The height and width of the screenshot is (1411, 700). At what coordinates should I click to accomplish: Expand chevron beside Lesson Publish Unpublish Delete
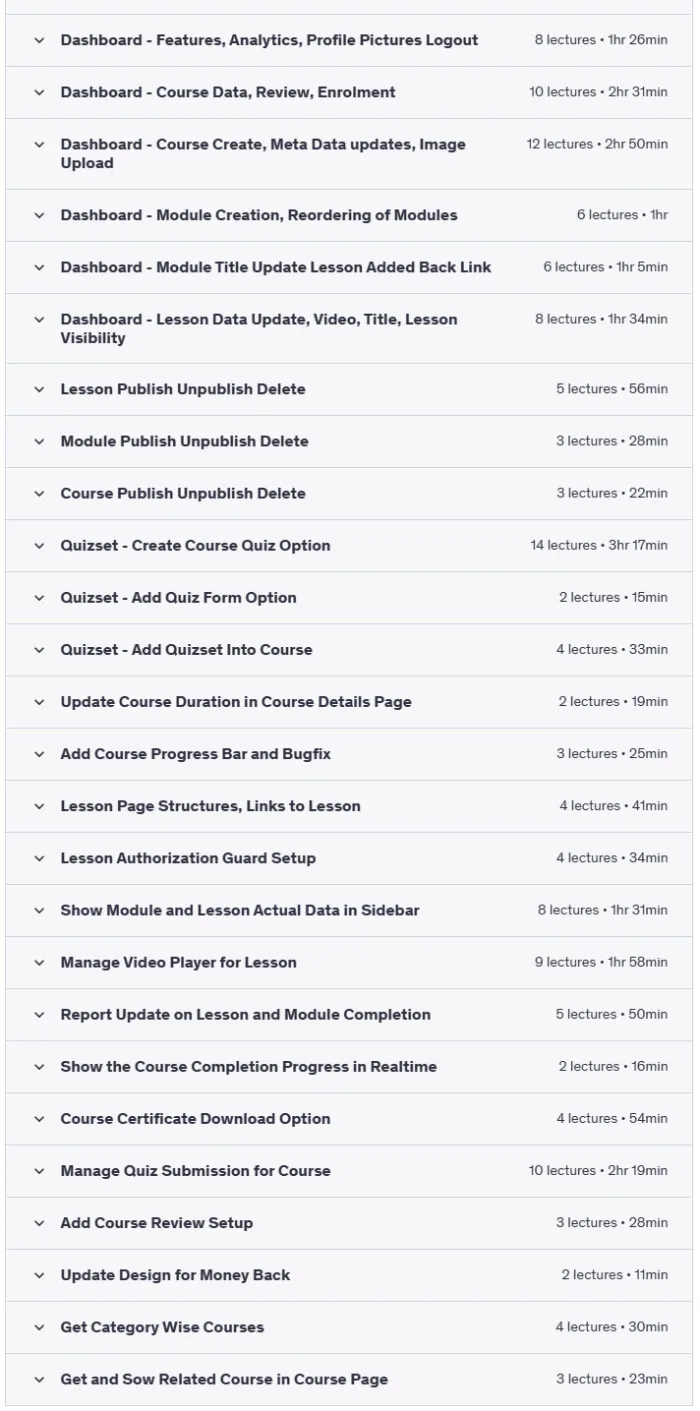39,389
